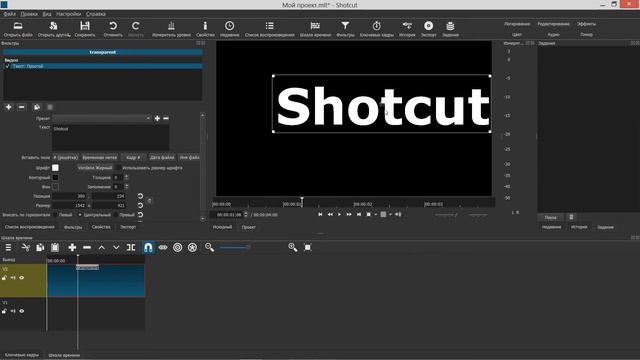The width and height of the screenshot is (640, 360).
Task: Open Фильтры funnel icon in main toolbar
Action: click(x=345, y=26)
